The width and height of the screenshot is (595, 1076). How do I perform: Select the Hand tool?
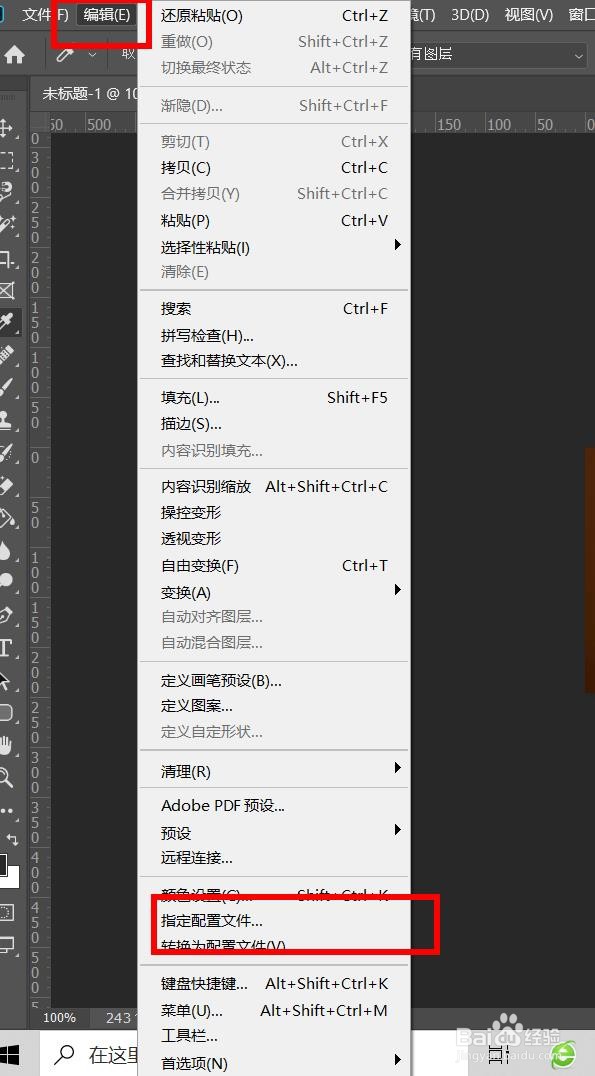pyautogui.click(x=6, y=745)
